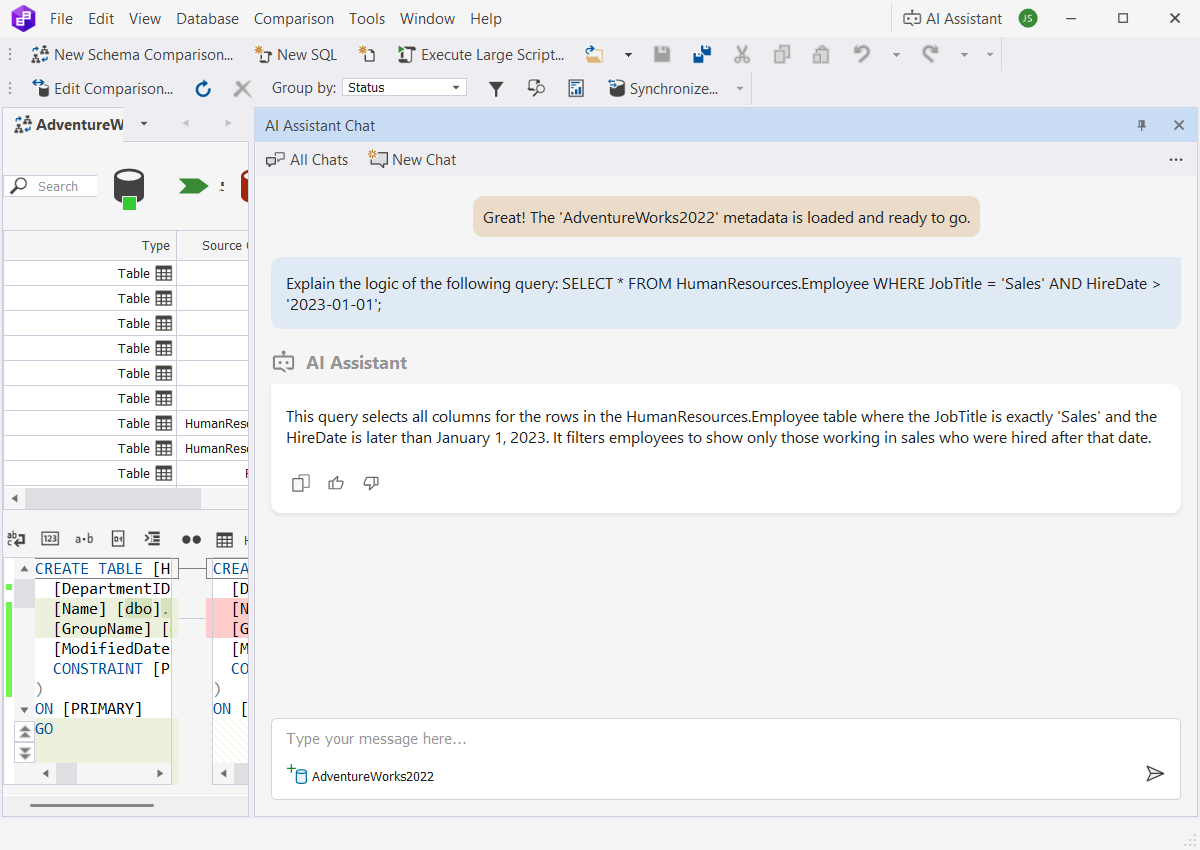
Task: Toggle word wrap icon in diff toolbar
Action: point(17,538)
